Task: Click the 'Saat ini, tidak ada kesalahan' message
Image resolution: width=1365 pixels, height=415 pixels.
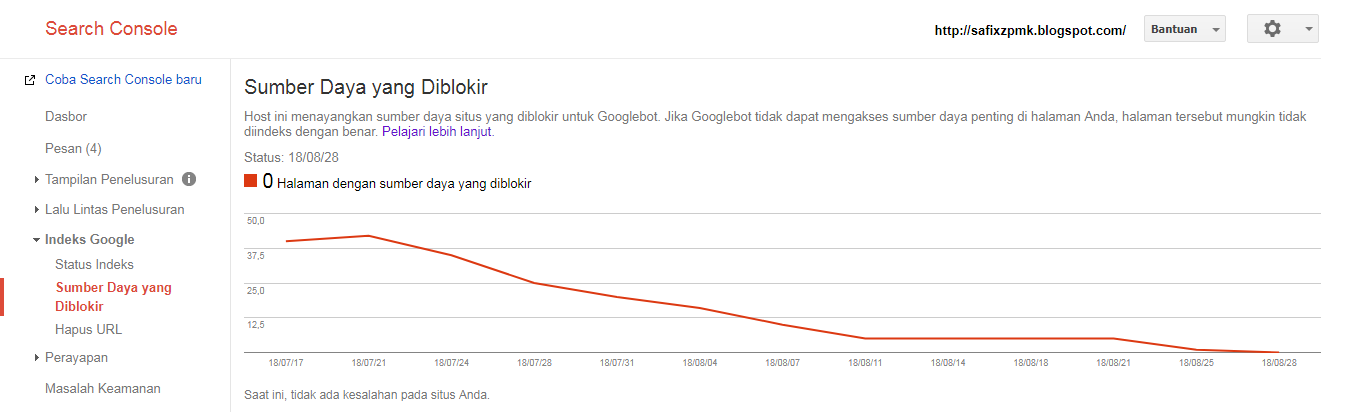Action: tap(367, 395)
